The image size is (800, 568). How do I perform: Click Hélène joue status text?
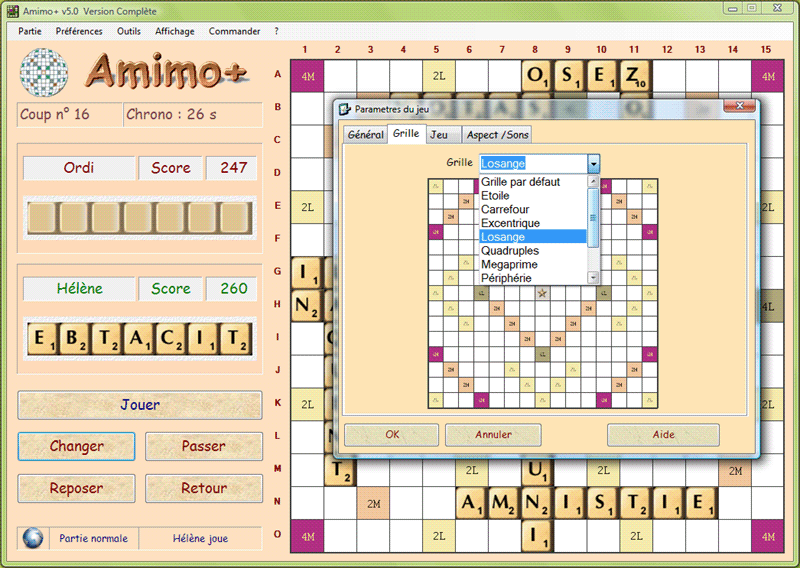click(x=200, y=538)
